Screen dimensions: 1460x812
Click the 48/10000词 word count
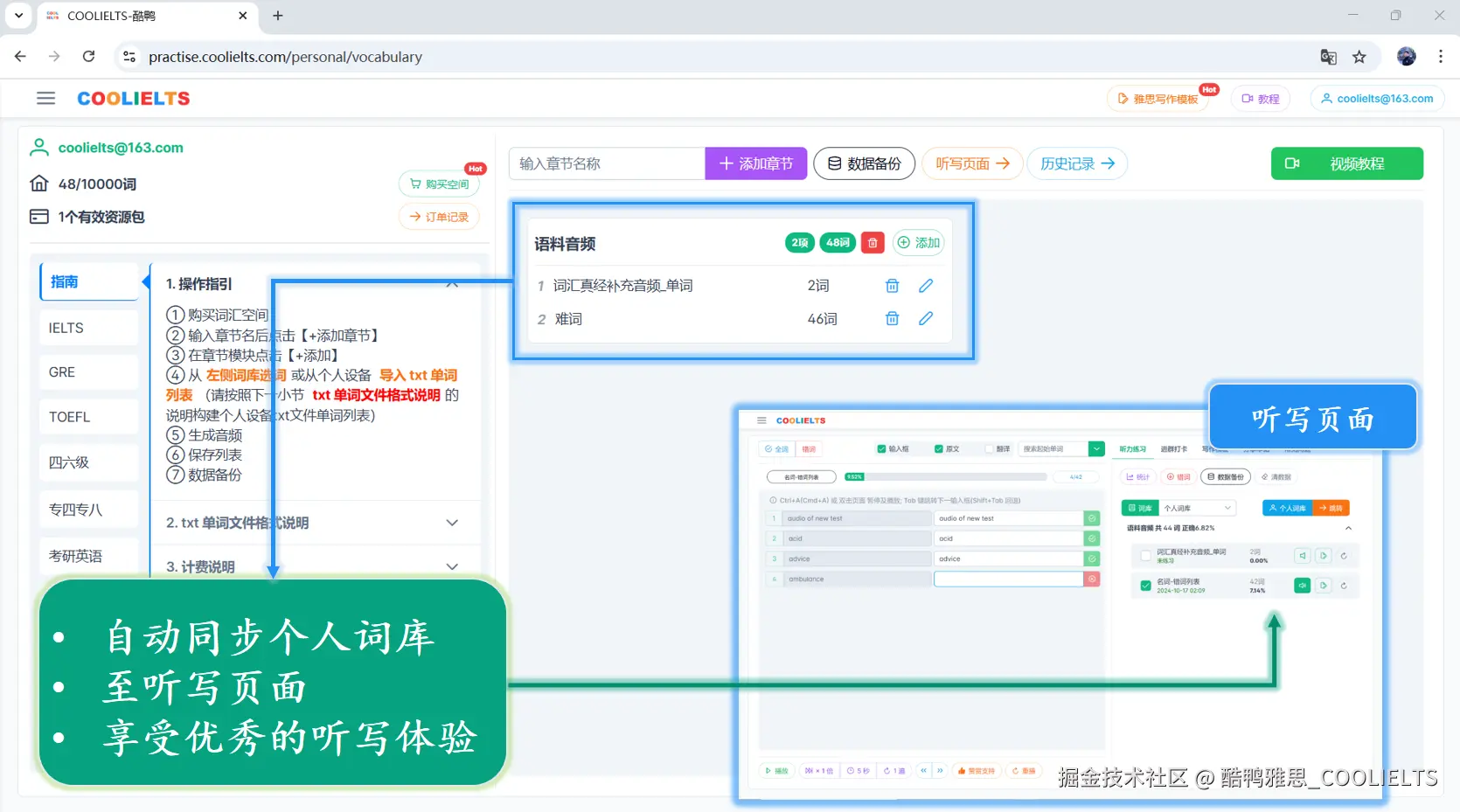97,184
